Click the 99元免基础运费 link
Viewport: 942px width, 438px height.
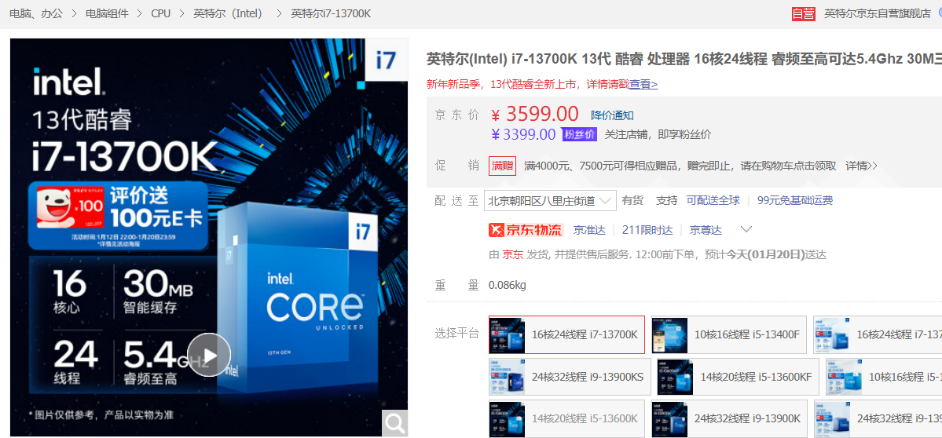click(795, 201)
